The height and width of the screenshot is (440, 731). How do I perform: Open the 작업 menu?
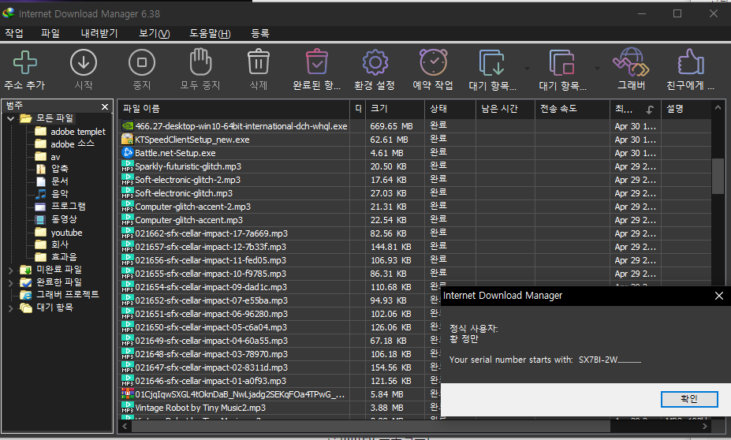coord(14,33)
